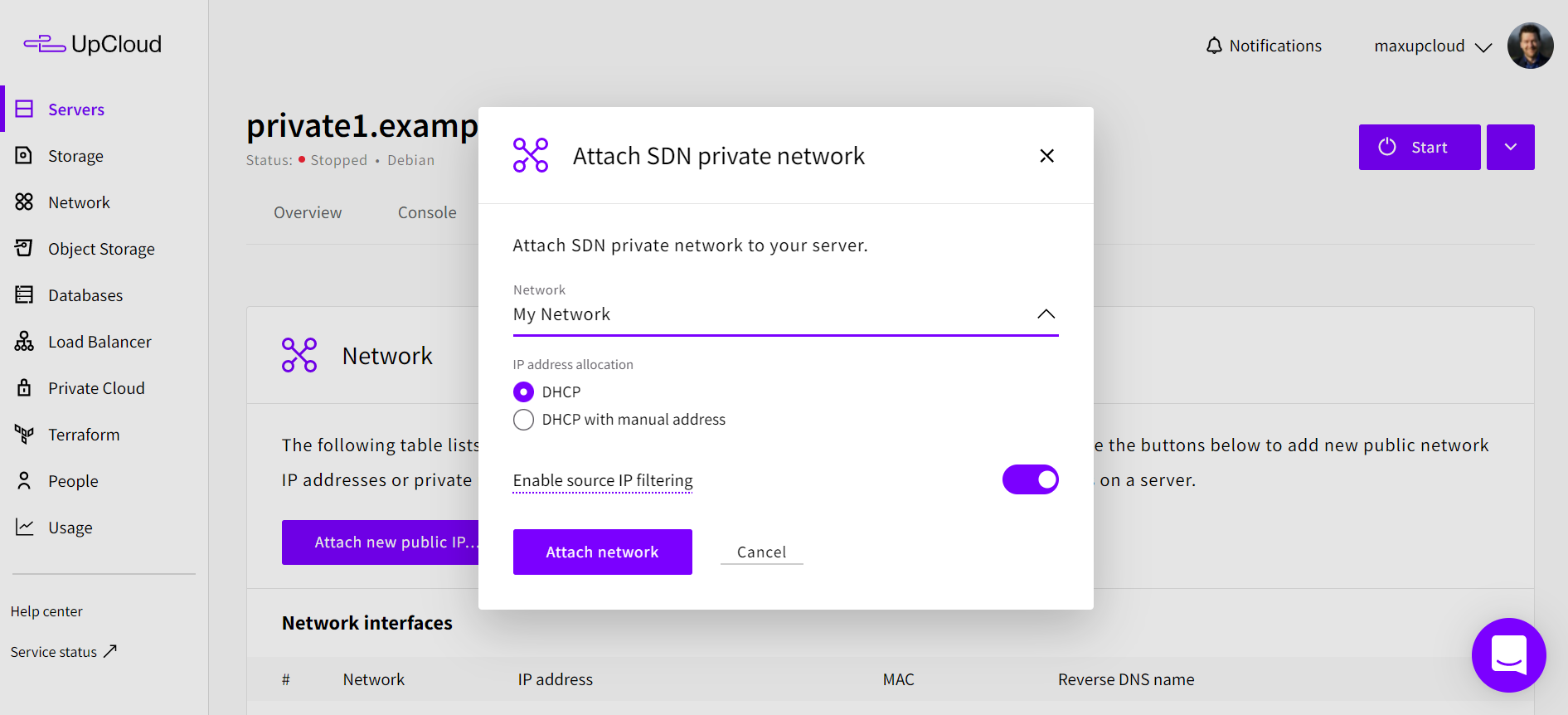This screenshot has width=1568, height=715.
Task: Click the People person icon
Action: [24, 480]
